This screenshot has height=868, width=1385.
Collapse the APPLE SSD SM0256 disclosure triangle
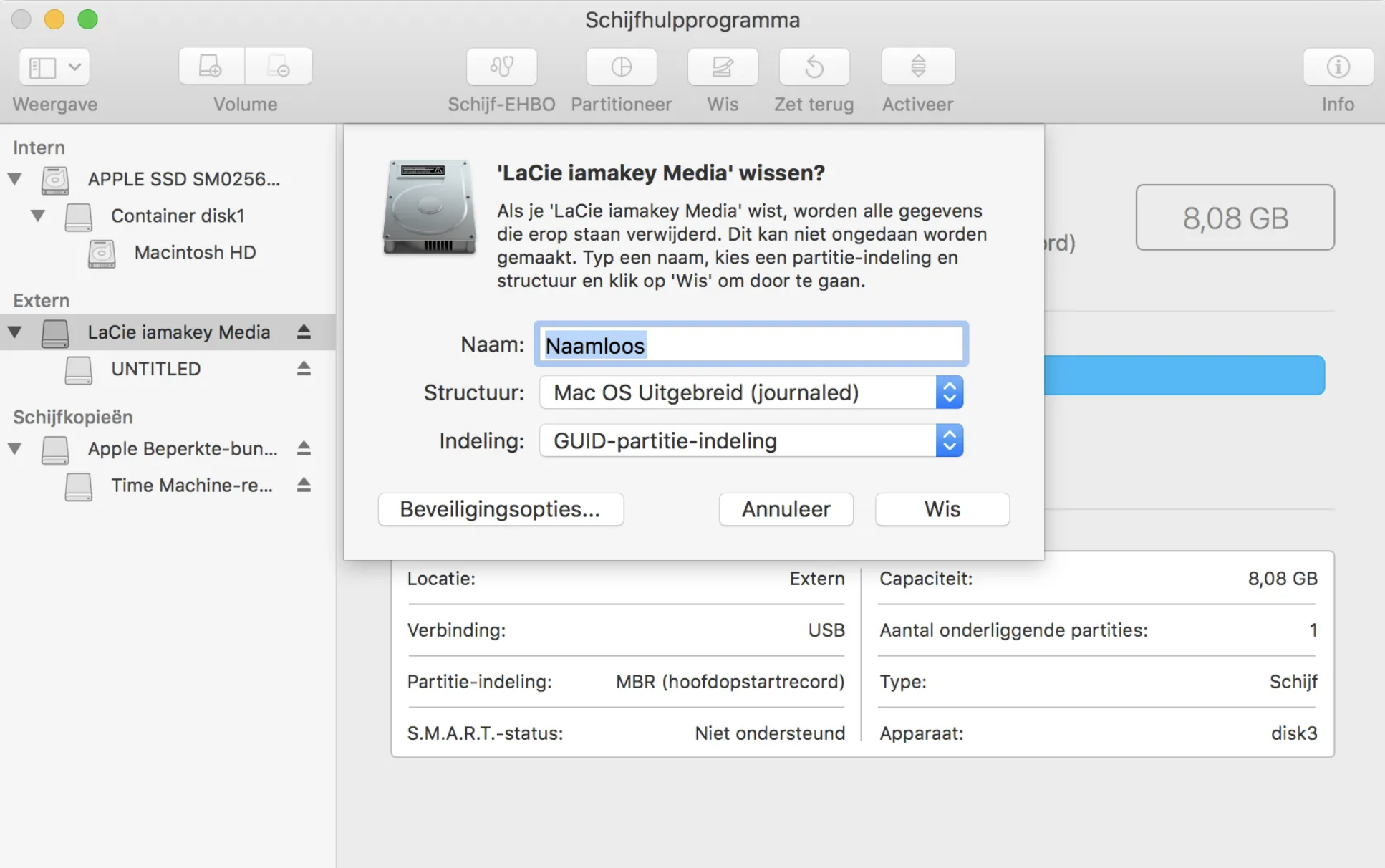click(14, 179)
